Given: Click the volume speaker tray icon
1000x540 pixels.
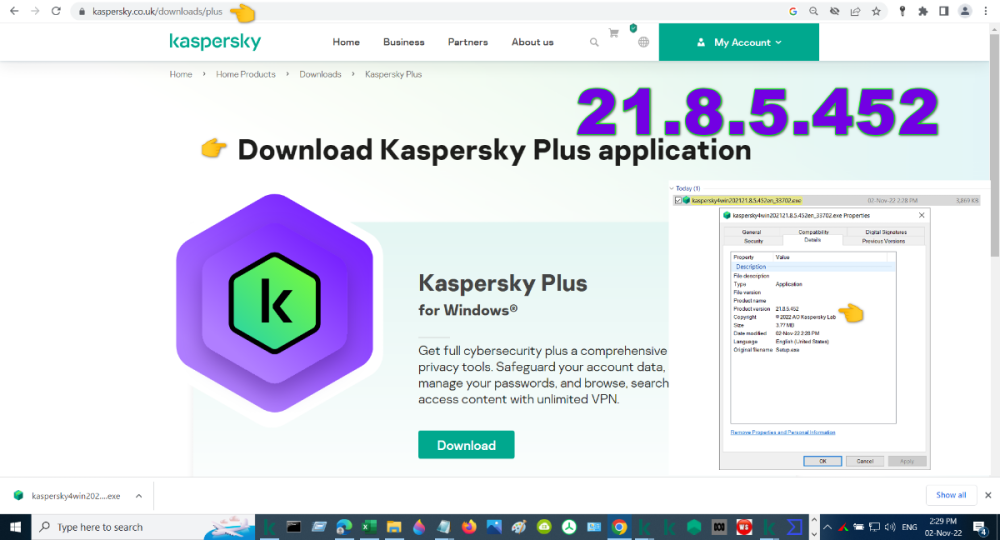Looking at the screenshot, I should click(x=890, y=527).
